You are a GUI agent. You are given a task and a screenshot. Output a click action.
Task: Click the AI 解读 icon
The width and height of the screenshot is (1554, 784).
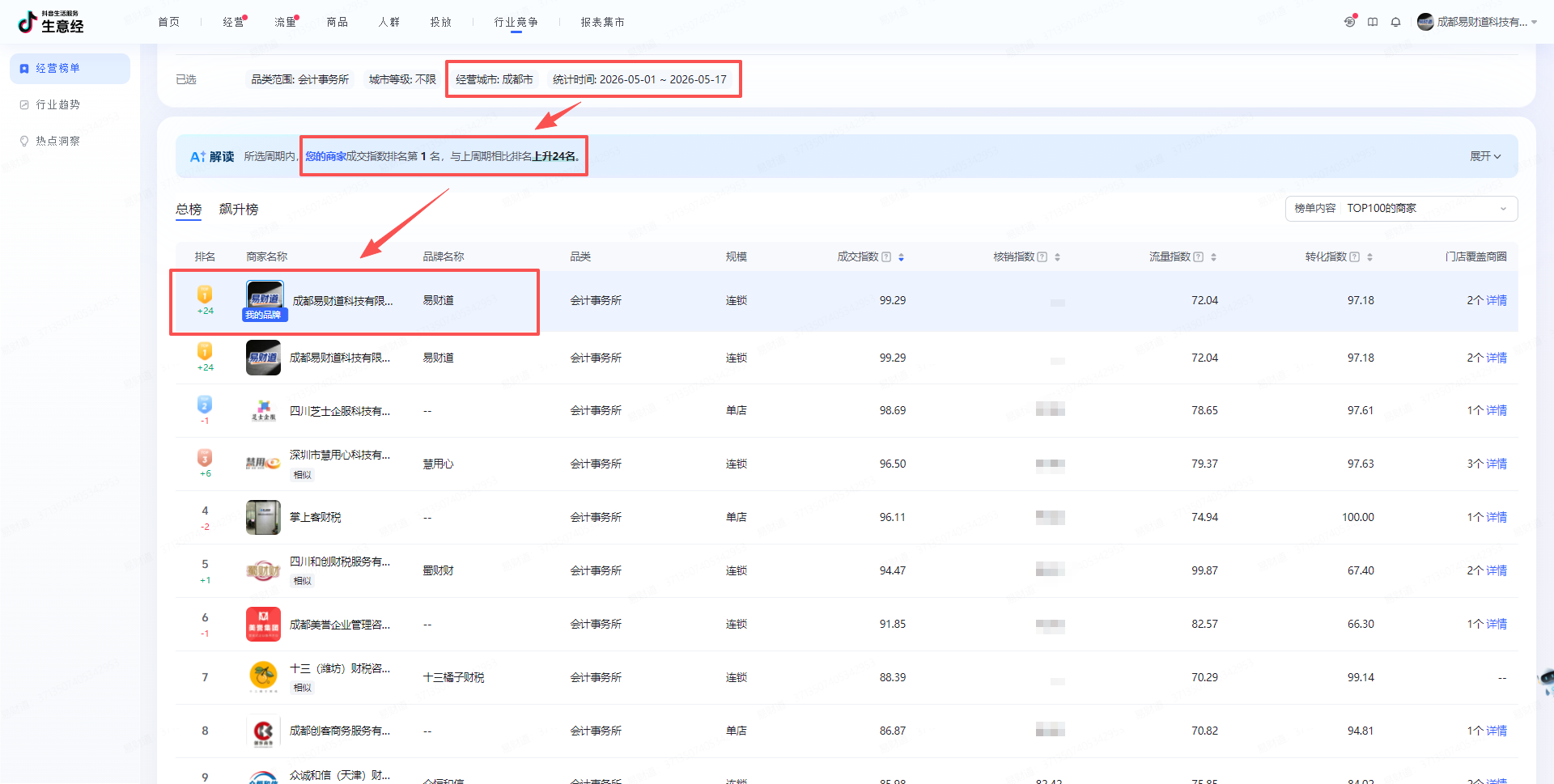198,156
